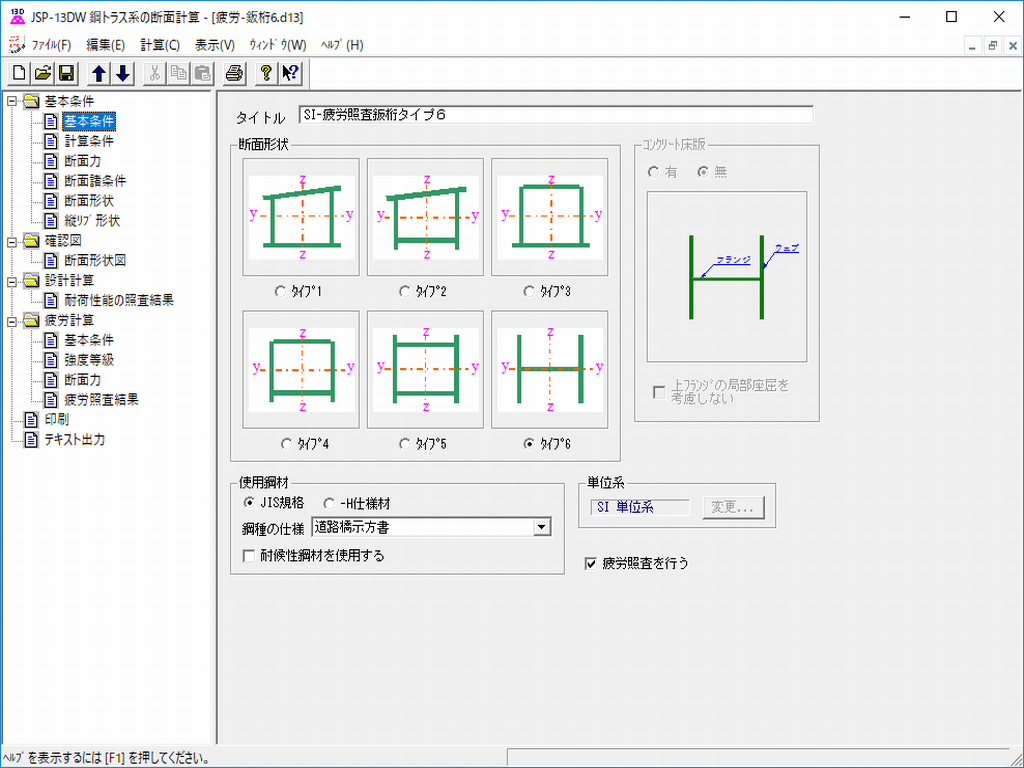
Task: Click the yellow question mark help icon
Action: [266, 73]
